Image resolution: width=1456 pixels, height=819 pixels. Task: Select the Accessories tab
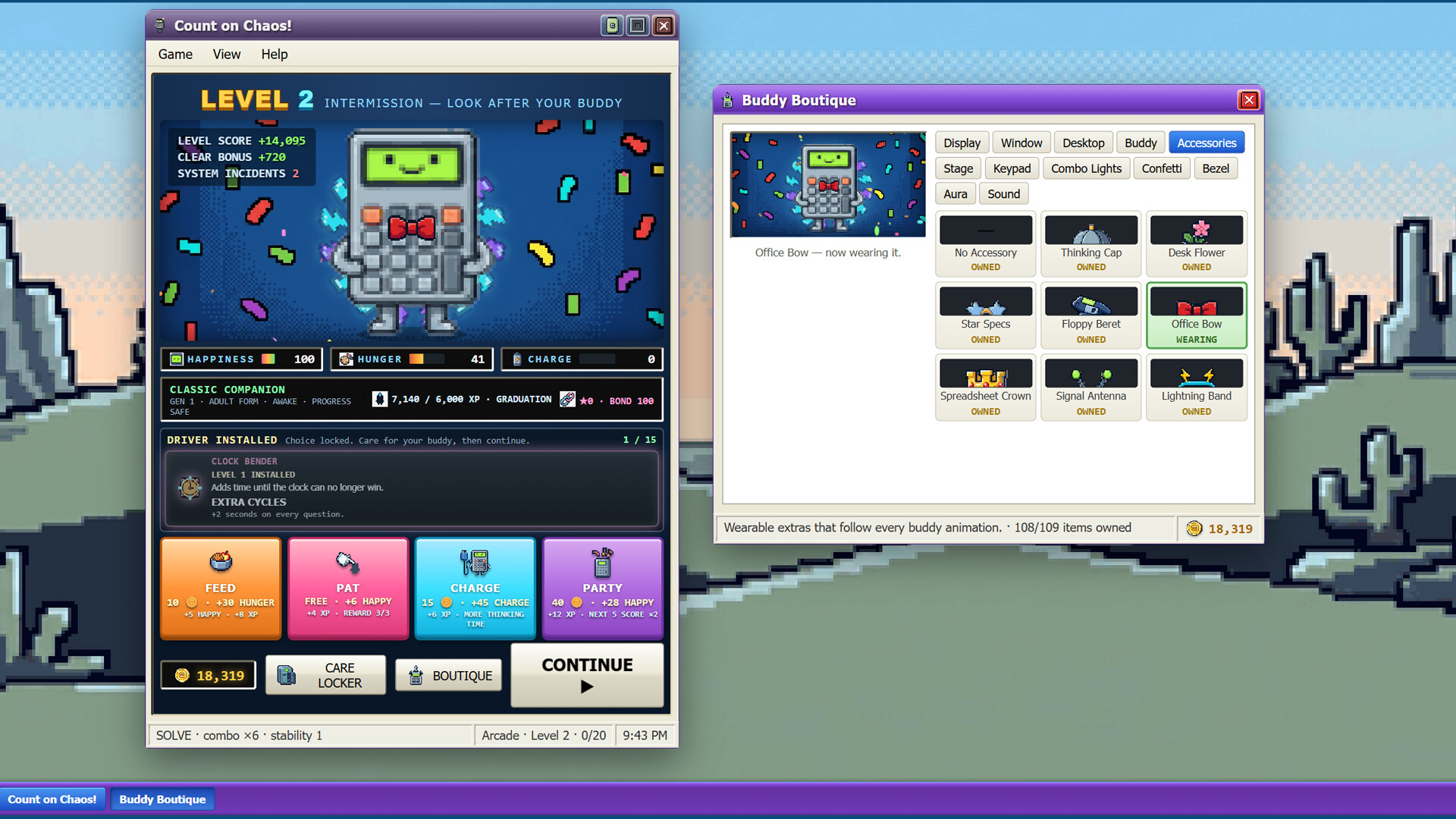pos(1207,143)
